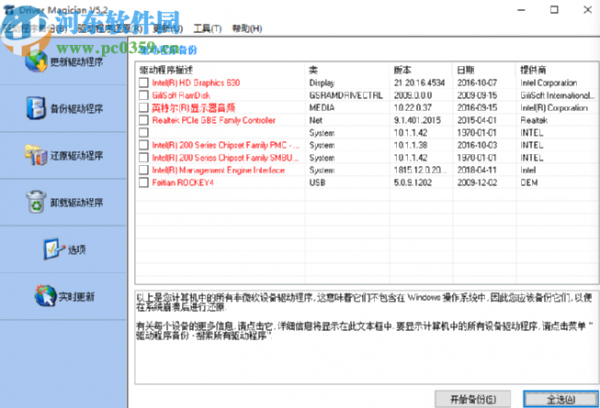This screenshot has height=408, width=600.
Task: Check the Intel(R) HD Graphics 630 checkbox
Action: click(144, 82)
